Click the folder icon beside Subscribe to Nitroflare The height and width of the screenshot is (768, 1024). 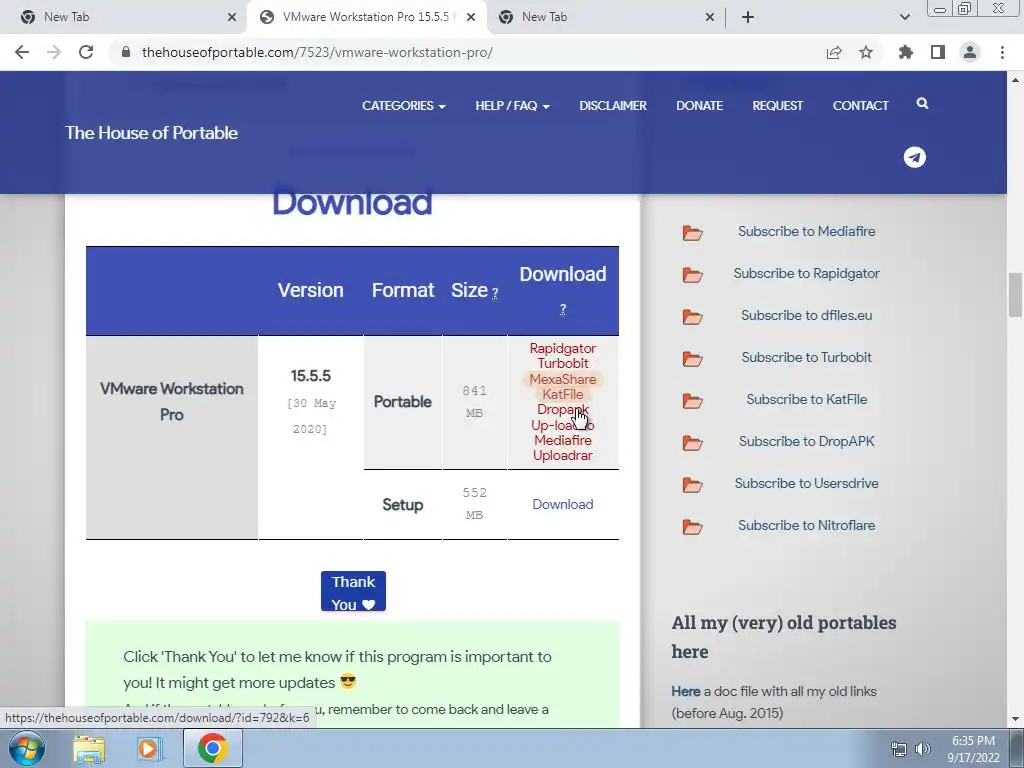tap(692, 526)
